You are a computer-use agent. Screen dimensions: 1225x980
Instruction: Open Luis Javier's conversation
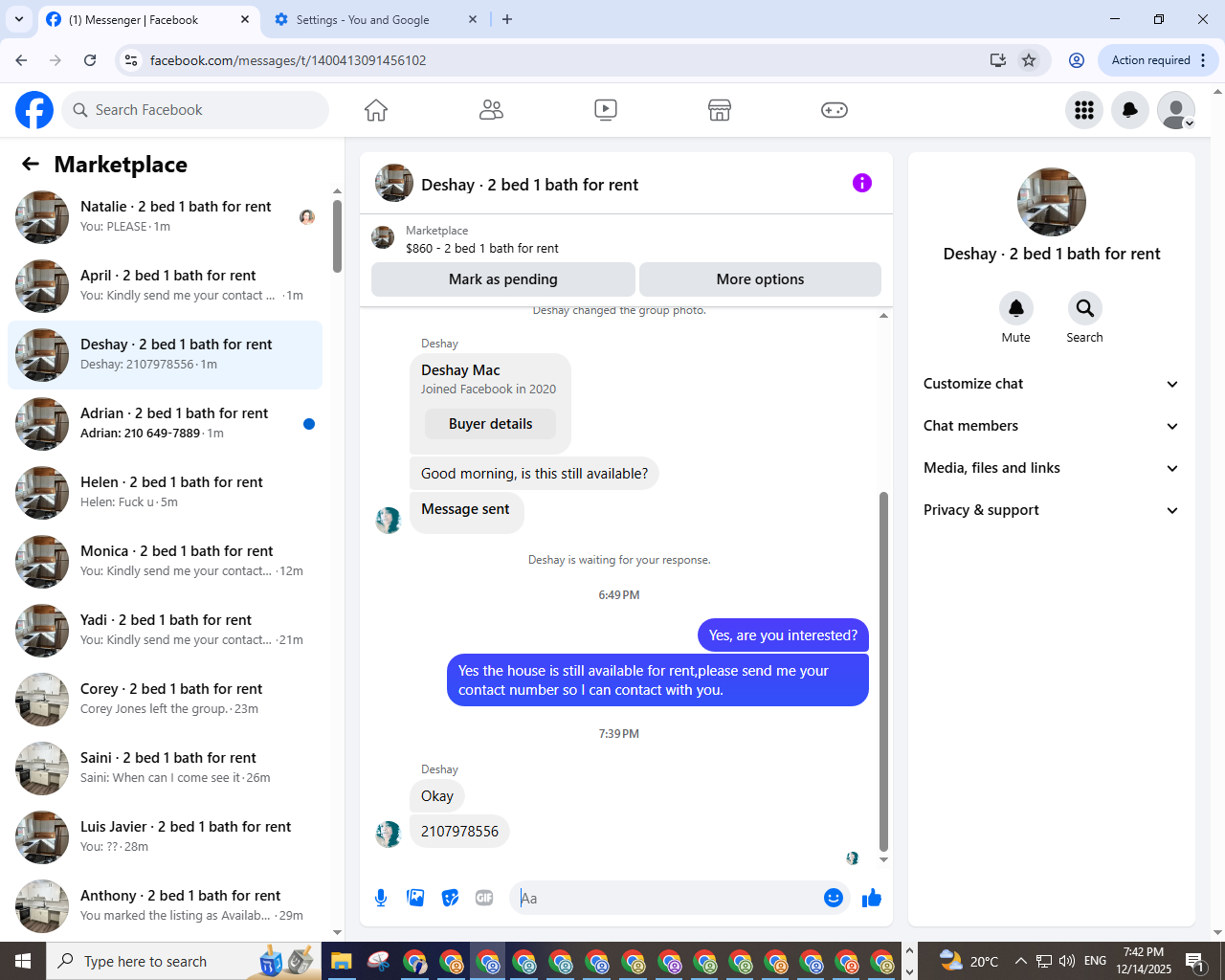coord(165,837)
